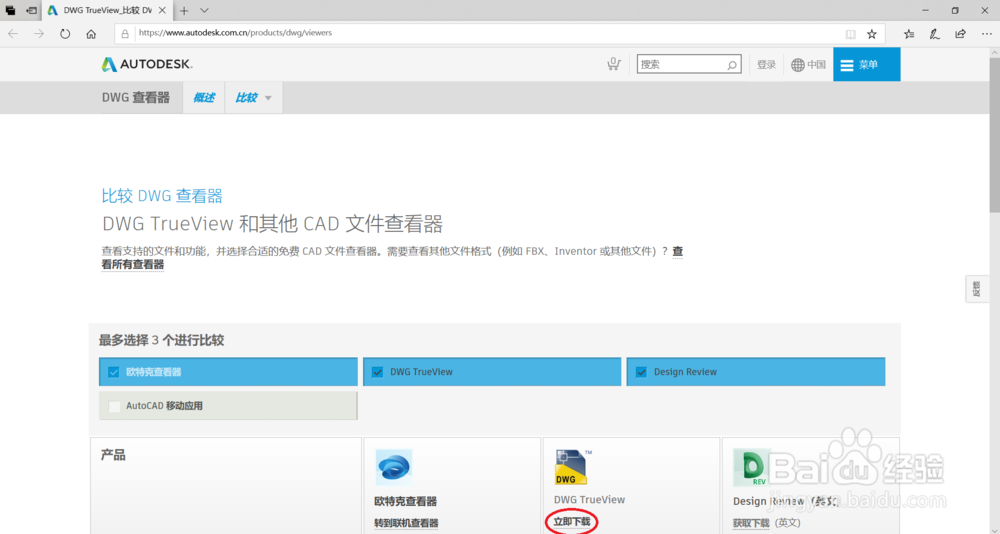Click the 比较 DWG 查看器 heading
The image size is (1000, 534).
coord(162,196)
